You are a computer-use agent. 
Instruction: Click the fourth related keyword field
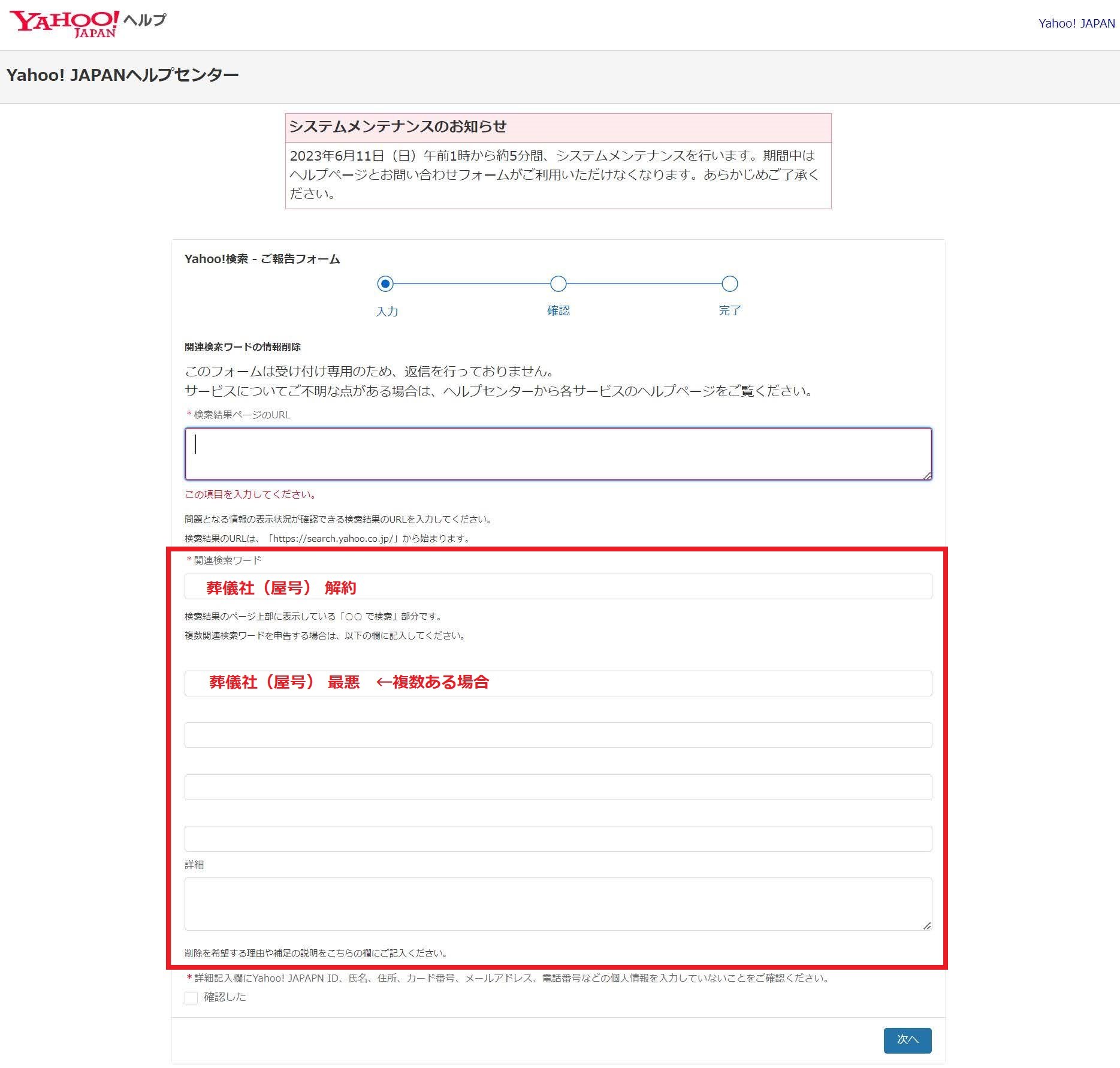pos(557,787)
